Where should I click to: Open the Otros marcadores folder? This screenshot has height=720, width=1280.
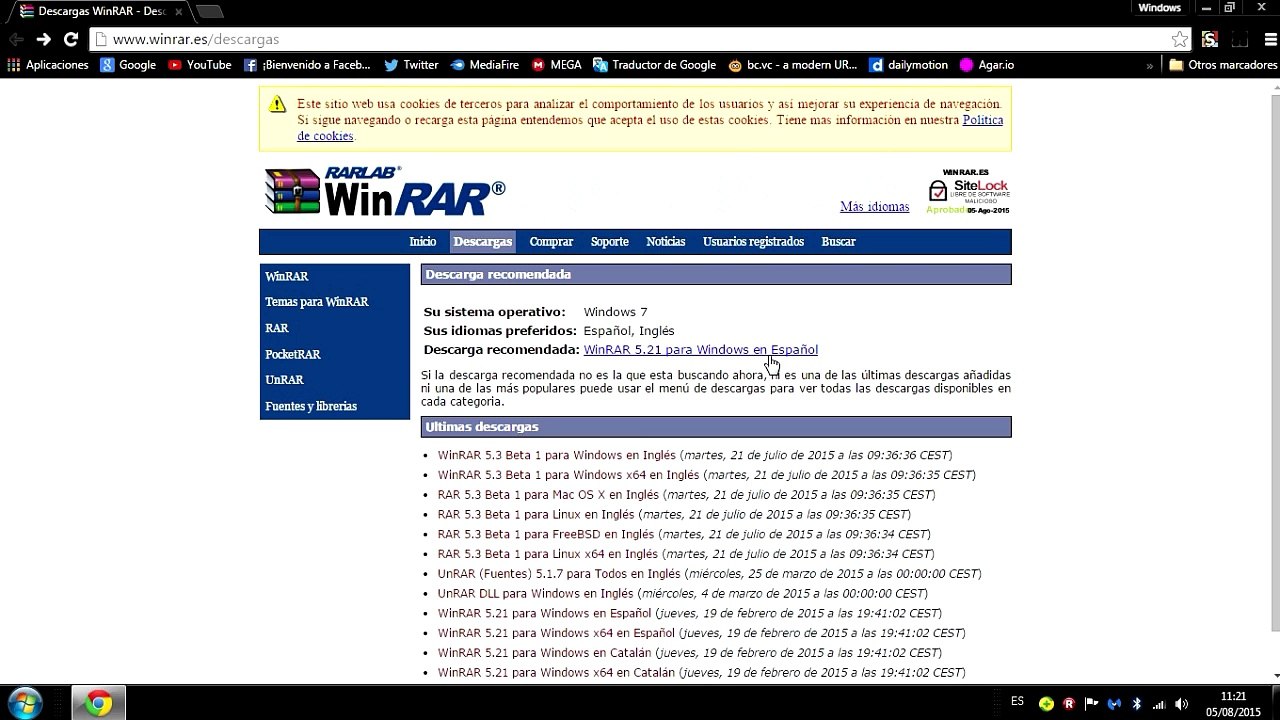pos(1223,65)
